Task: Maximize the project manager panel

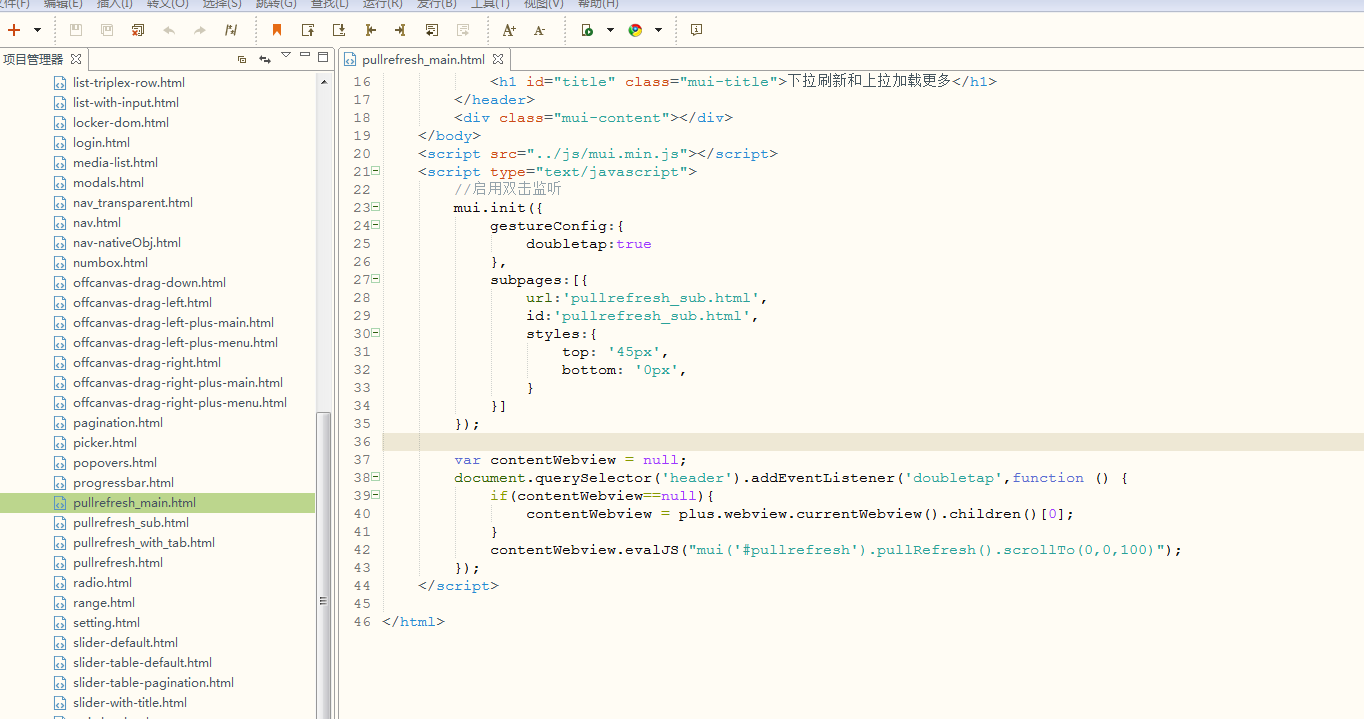Action: point(323,57)
